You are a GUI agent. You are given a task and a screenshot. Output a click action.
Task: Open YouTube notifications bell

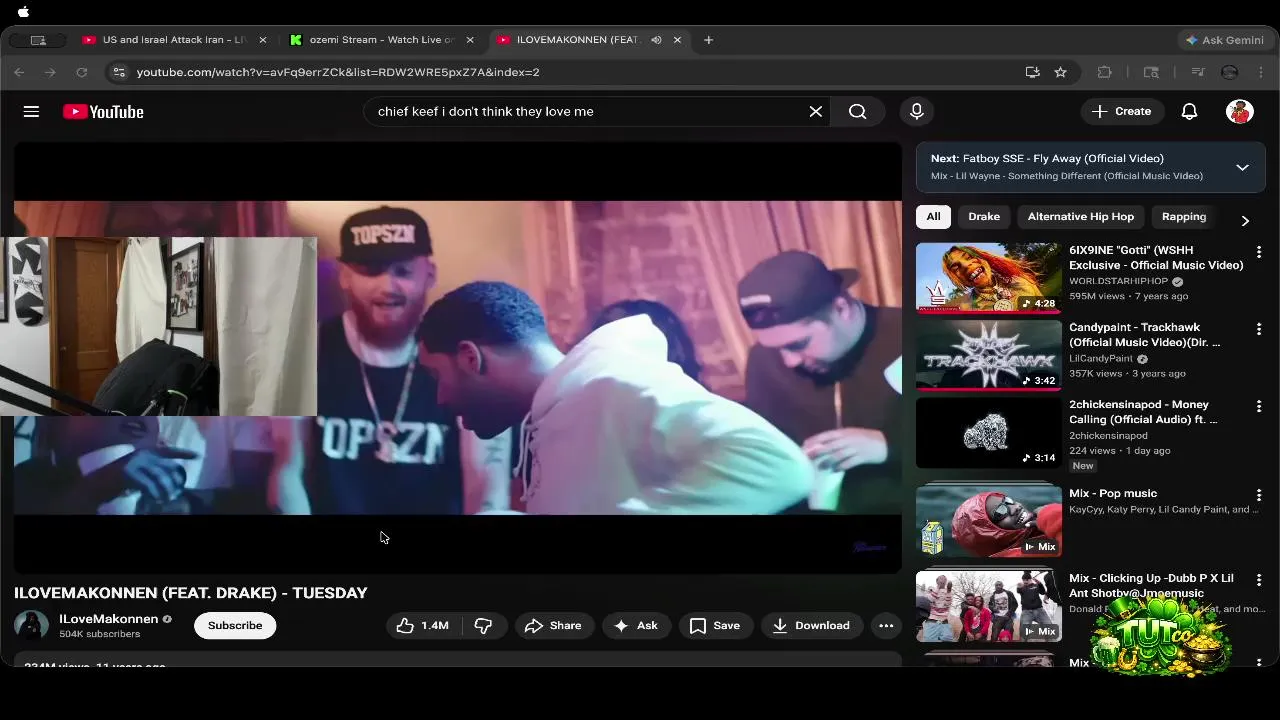pos(1189,112)
